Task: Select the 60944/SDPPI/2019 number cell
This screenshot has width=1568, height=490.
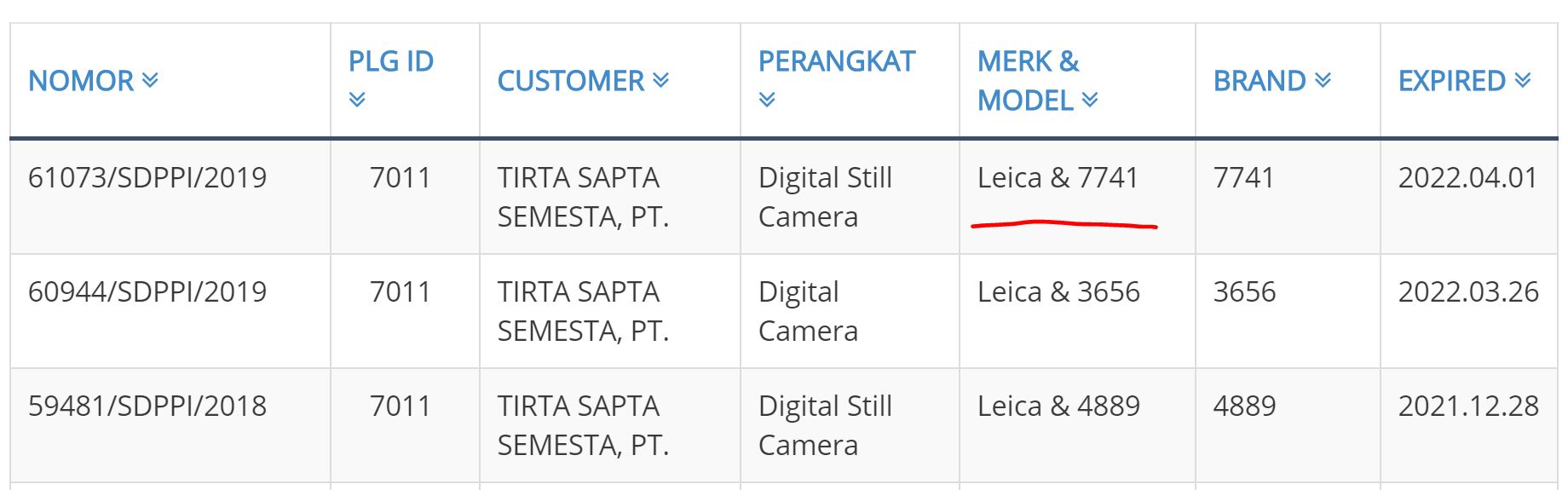Action: 147,291
